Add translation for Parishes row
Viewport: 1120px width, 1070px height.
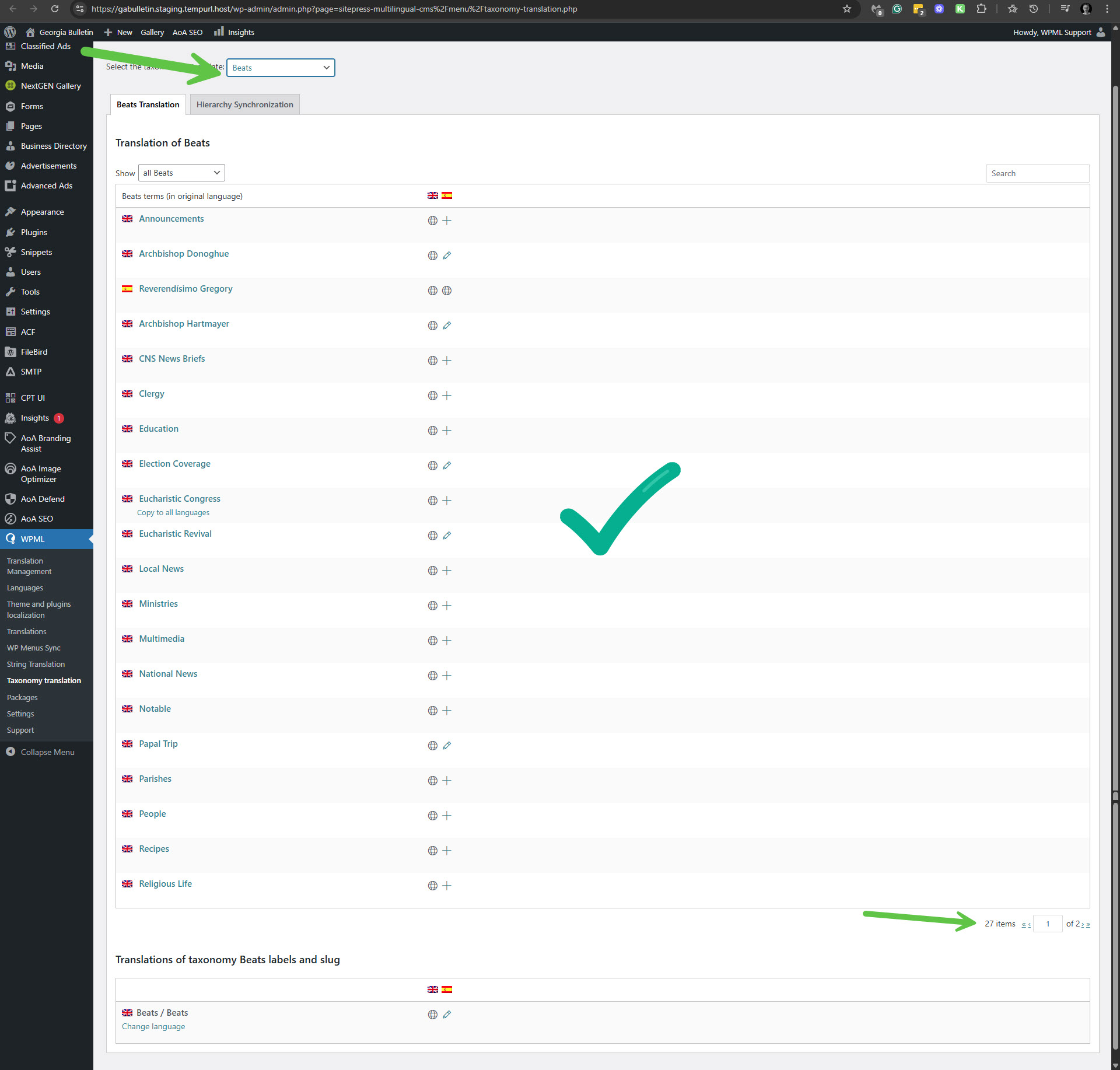447,781
